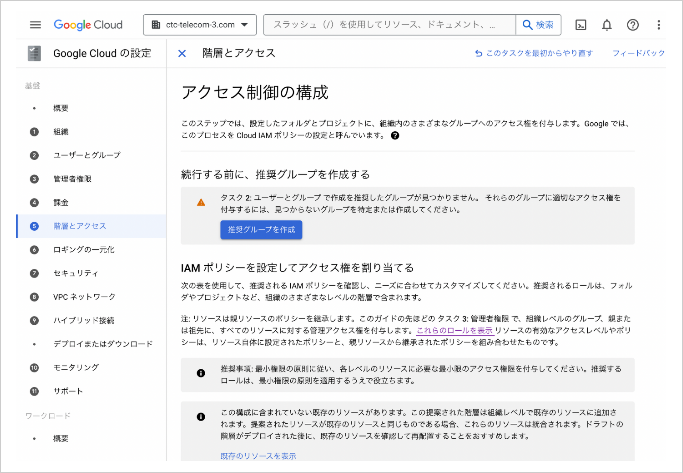Go to セキュリティ step in the sidebar

tap(76, 273)
